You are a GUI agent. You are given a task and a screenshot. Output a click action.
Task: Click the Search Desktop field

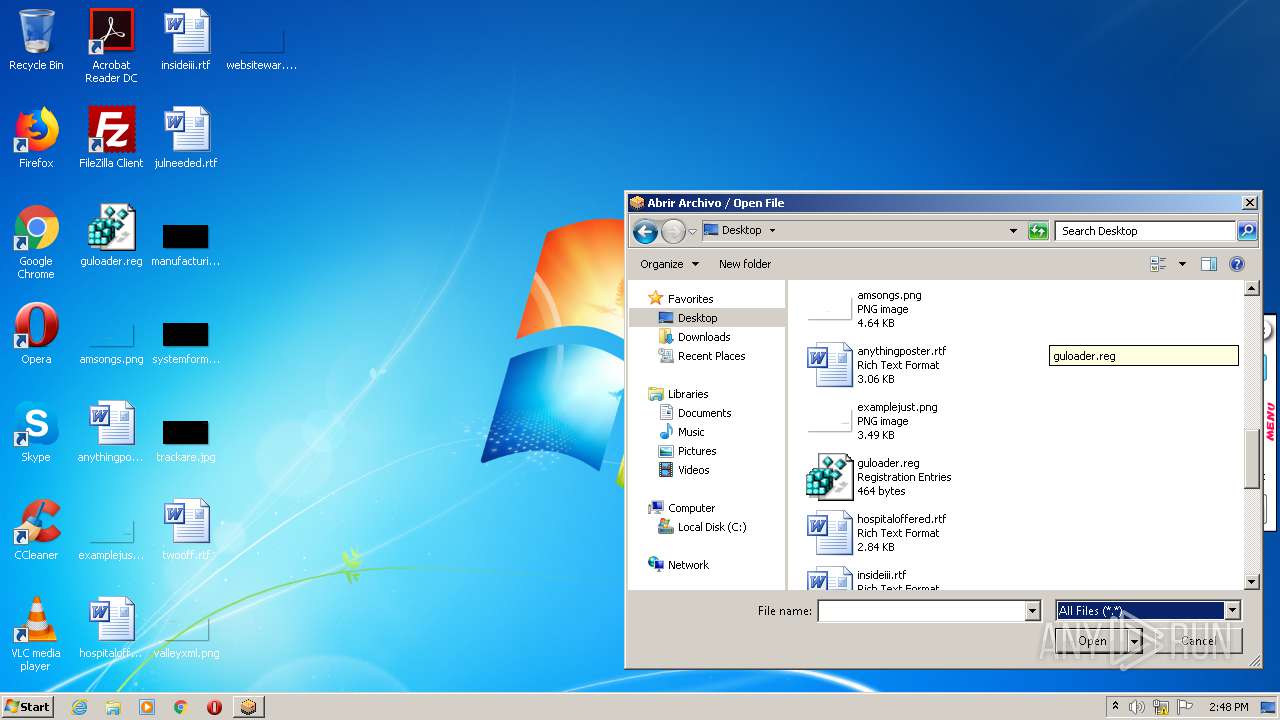coord(1145,231)
